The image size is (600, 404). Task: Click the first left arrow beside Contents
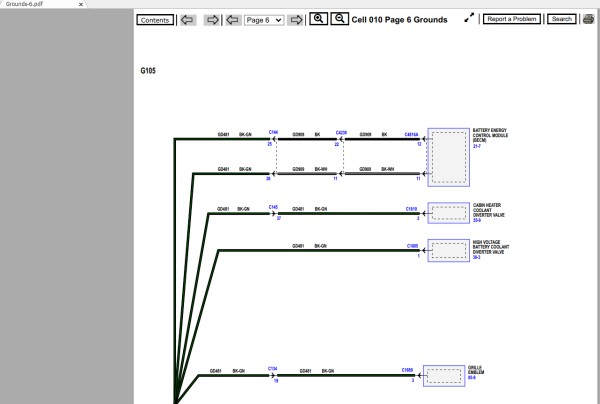click(x=188, y=20)
